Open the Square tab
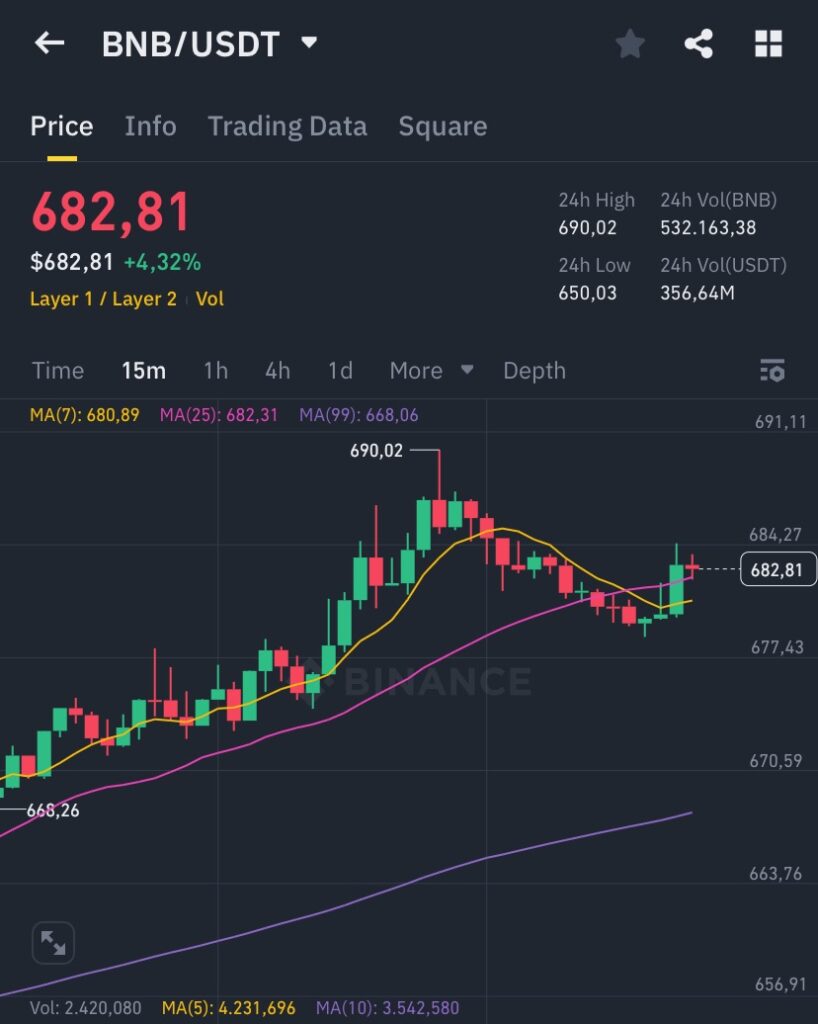 pos(443,127)
